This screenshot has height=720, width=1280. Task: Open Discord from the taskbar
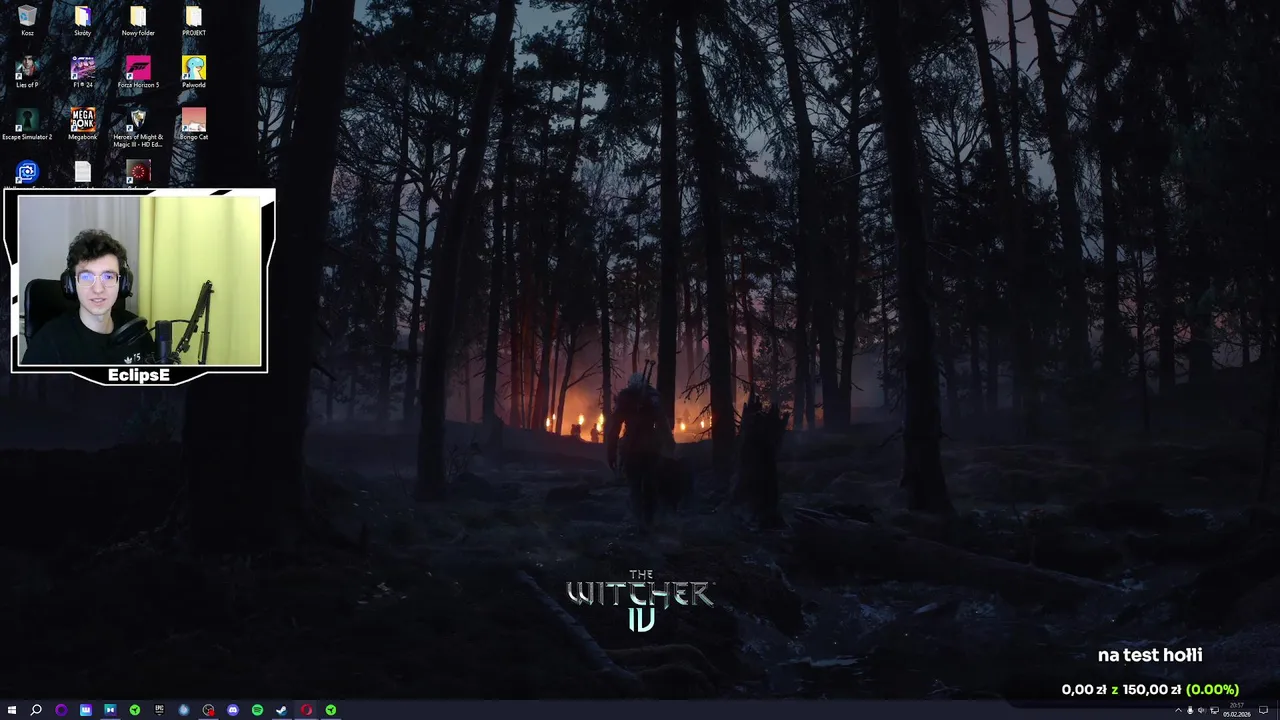pyautogui.click(x=233, y=710)
